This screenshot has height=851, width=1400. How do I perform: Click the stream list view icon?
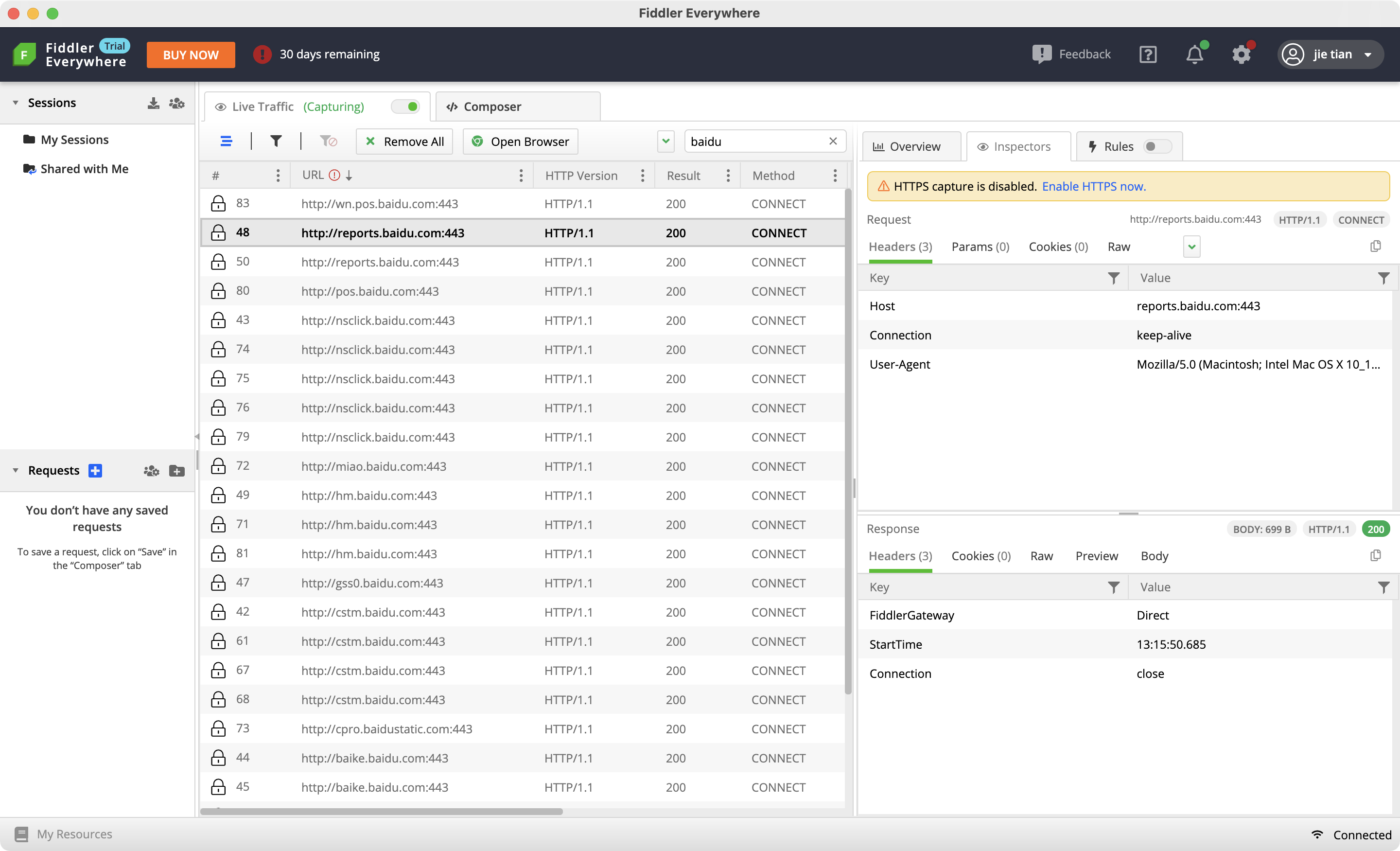tap(226, 141)
